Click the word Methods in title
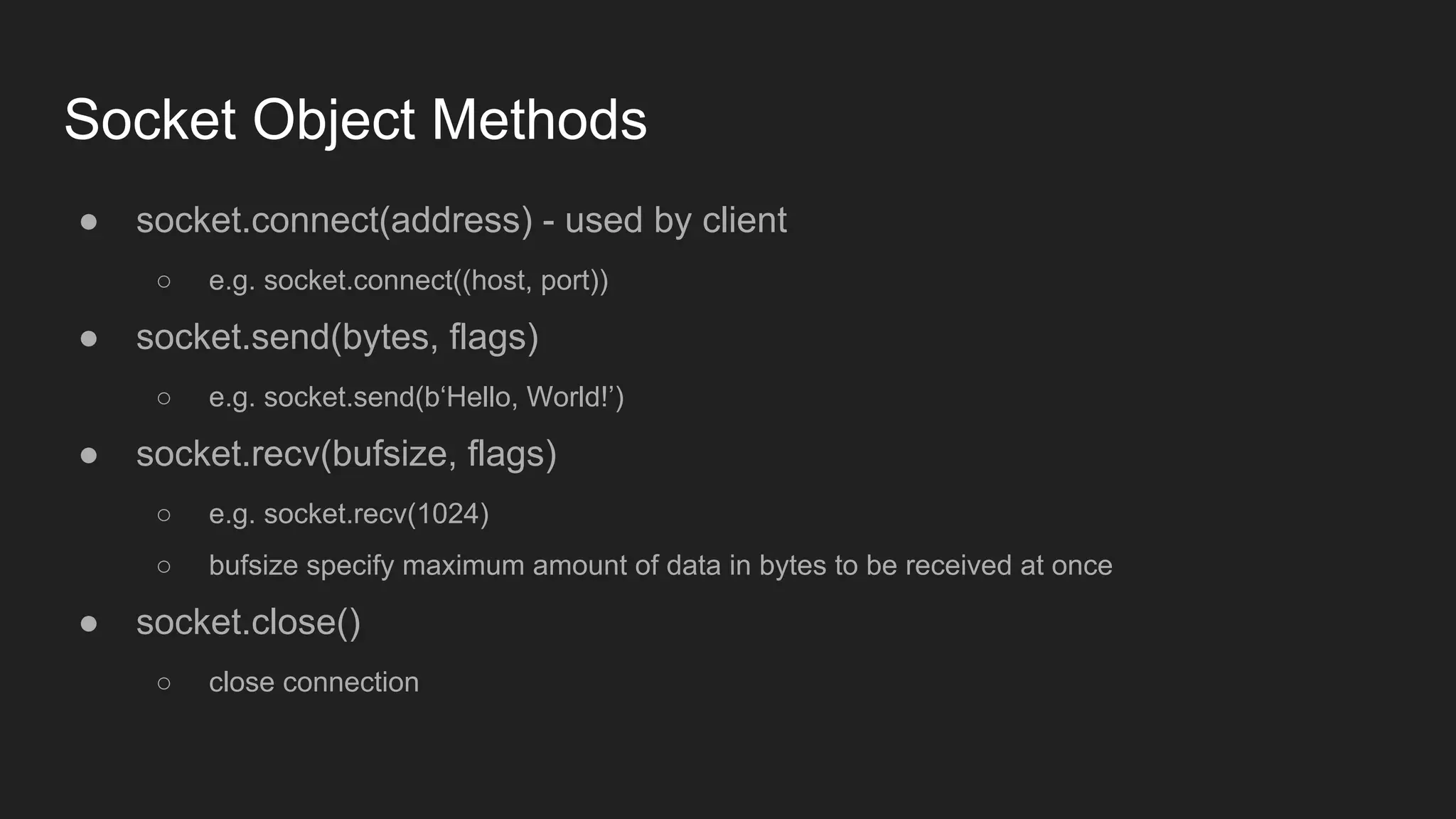Screen dimensions: 1456x819 coord(540,119)
